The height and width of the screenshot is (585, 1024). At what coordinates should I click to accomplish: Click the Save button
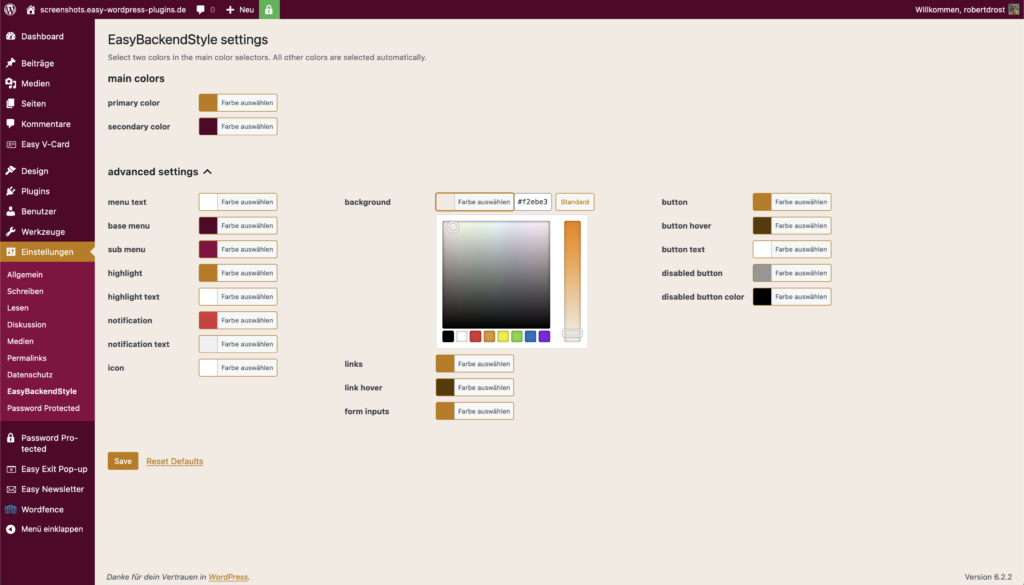123,461
